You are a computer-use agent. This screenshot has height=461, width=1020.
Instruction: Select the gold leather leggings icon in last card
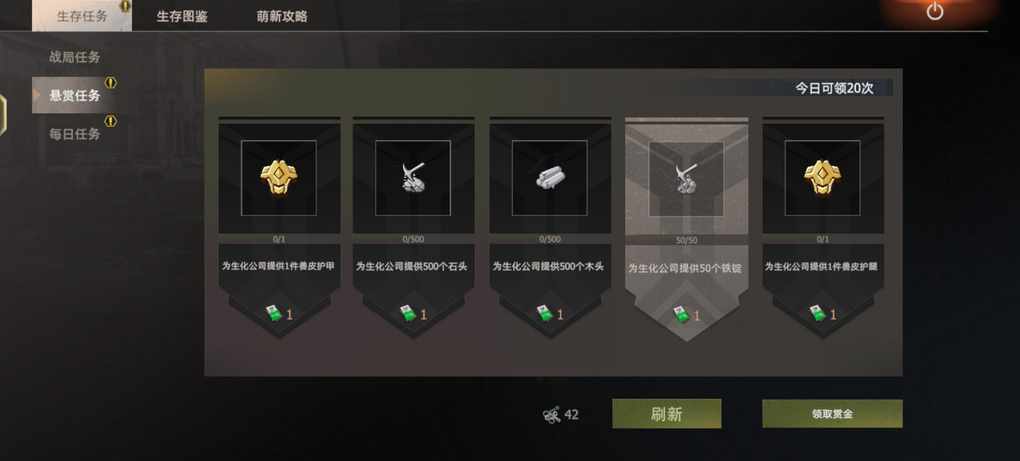pyautogui.click(x=822, y=178)
